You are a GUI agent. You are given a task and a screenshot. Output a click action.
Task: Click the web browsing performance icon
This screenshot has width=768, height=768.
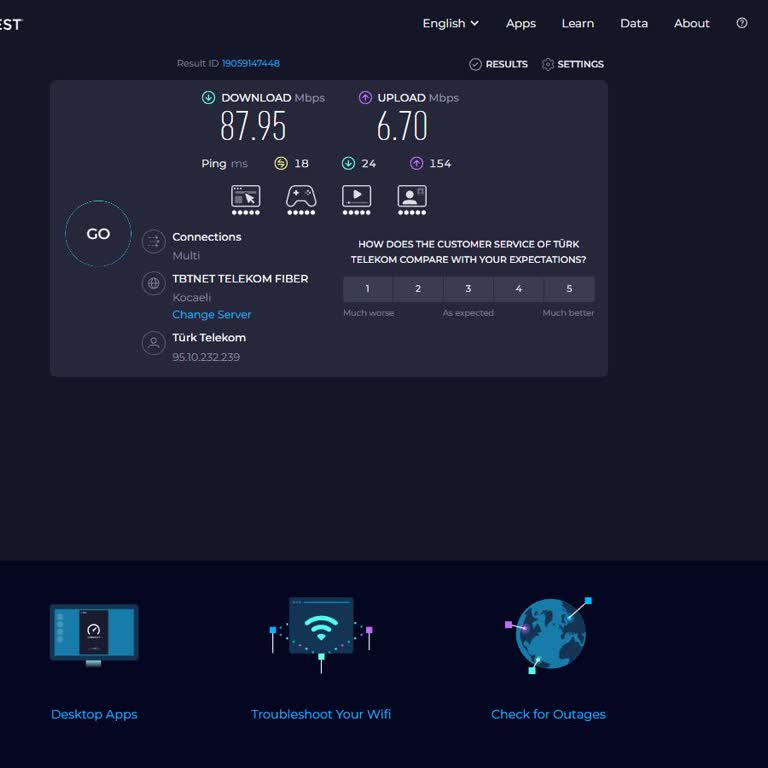[245, 200]
